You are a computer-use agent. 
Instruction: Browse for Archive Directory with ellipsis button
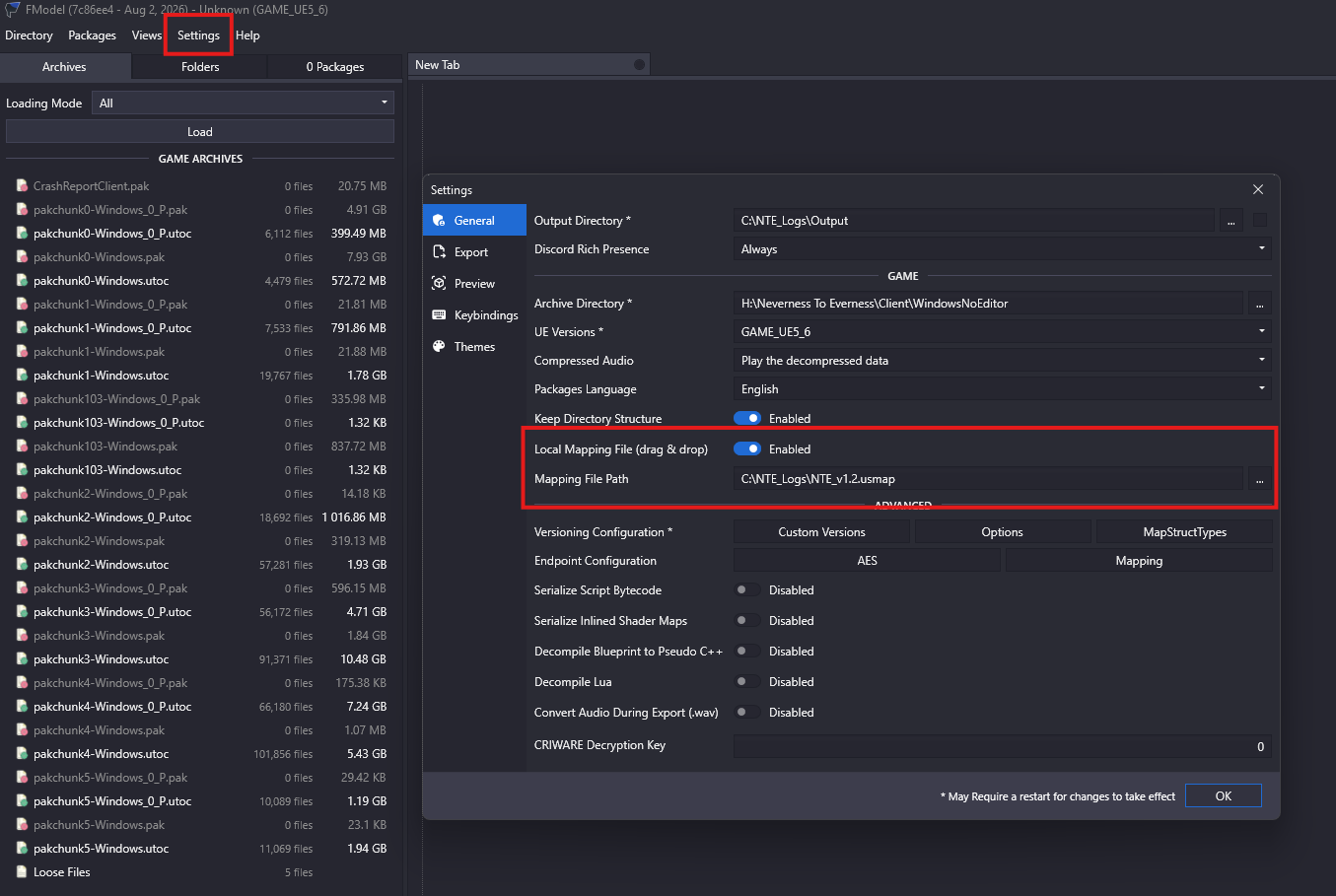click(1259, 304)
